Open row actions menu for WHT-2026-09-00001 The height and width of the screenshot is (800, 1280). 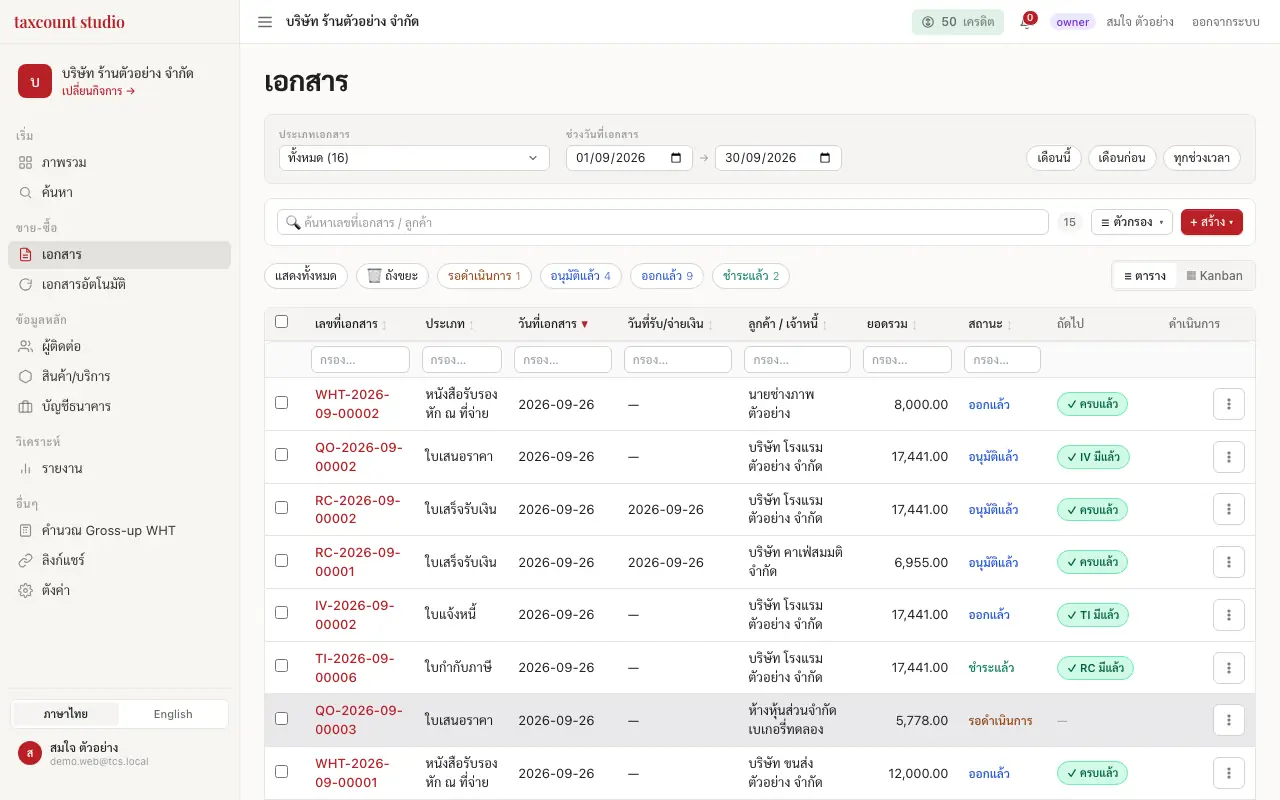[x=1229, y=773]
